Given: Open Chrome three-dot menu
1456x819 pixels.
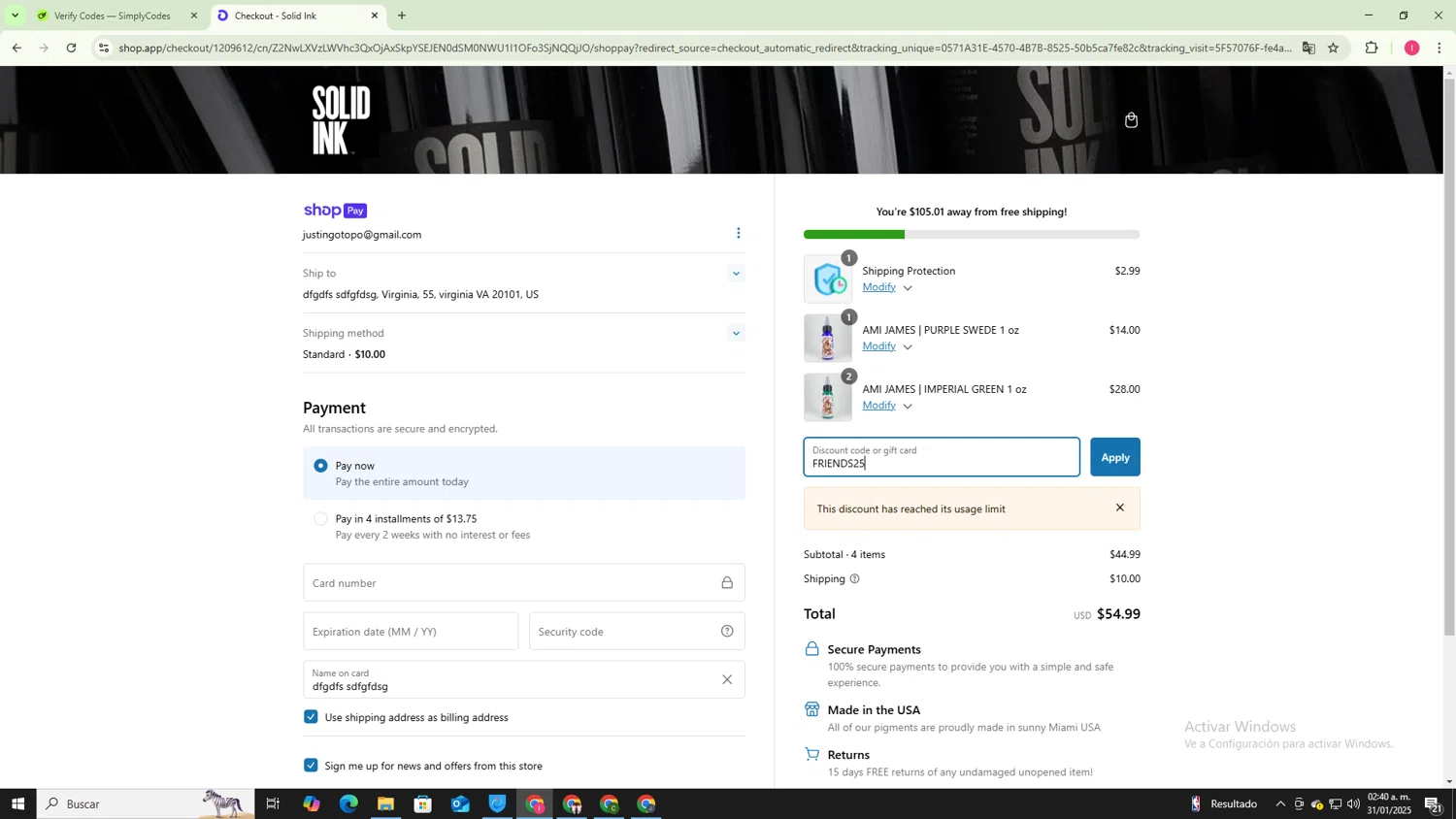Looking at the screenshot, I should click(x=1439, y=48).
